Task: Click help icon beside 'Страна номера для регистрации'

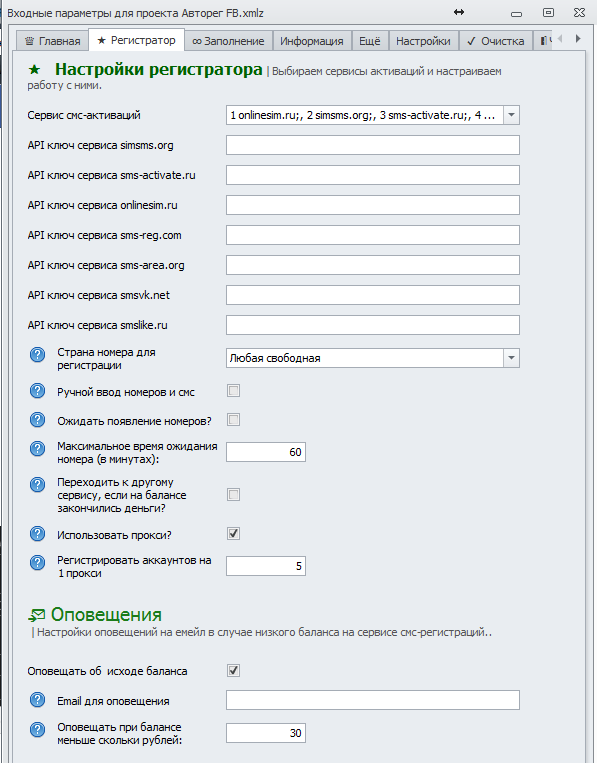Action: (37, 355)
